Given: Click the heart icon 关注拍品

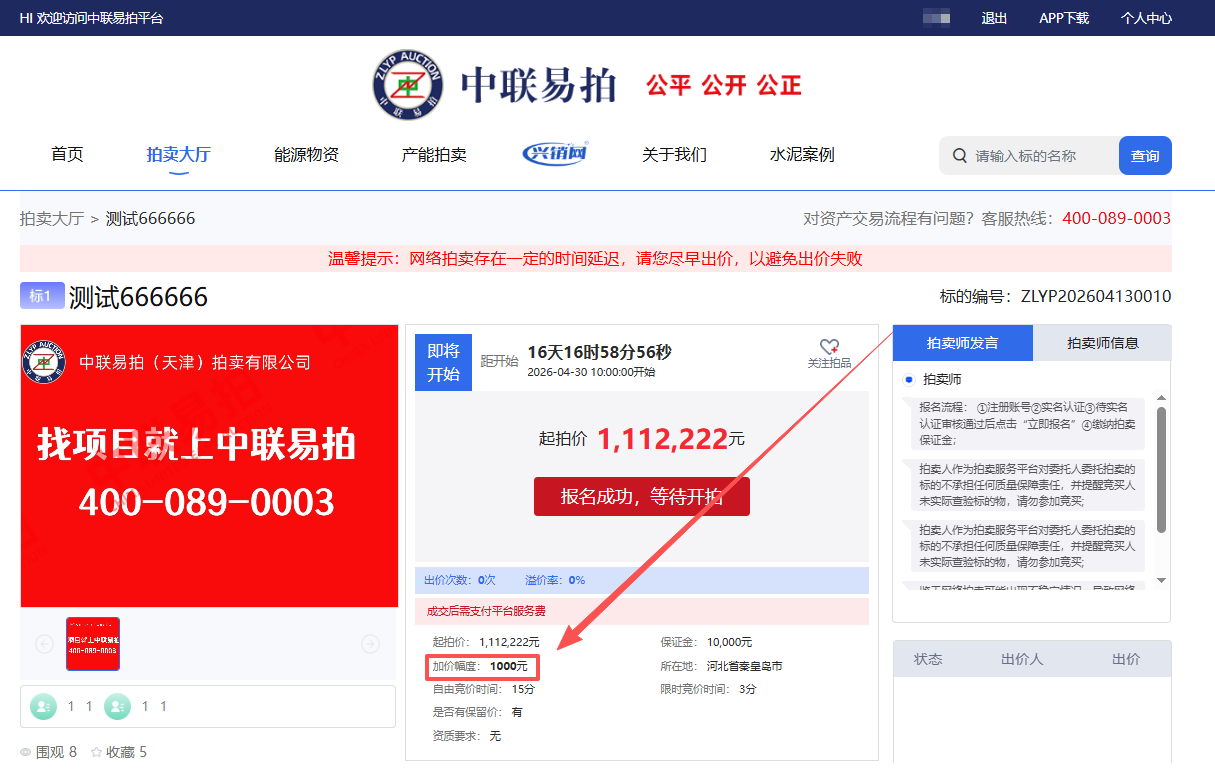Looking at the screenshot, I should pyautogui.click(x=829, y=346).
